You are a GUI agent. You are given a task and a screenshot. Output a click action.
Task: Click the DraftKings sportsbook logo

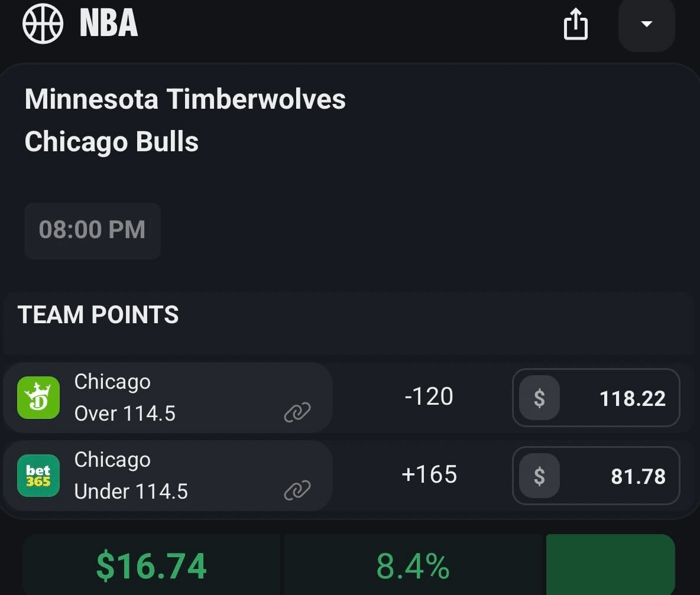pyautogui.click(x=39, y=398)
